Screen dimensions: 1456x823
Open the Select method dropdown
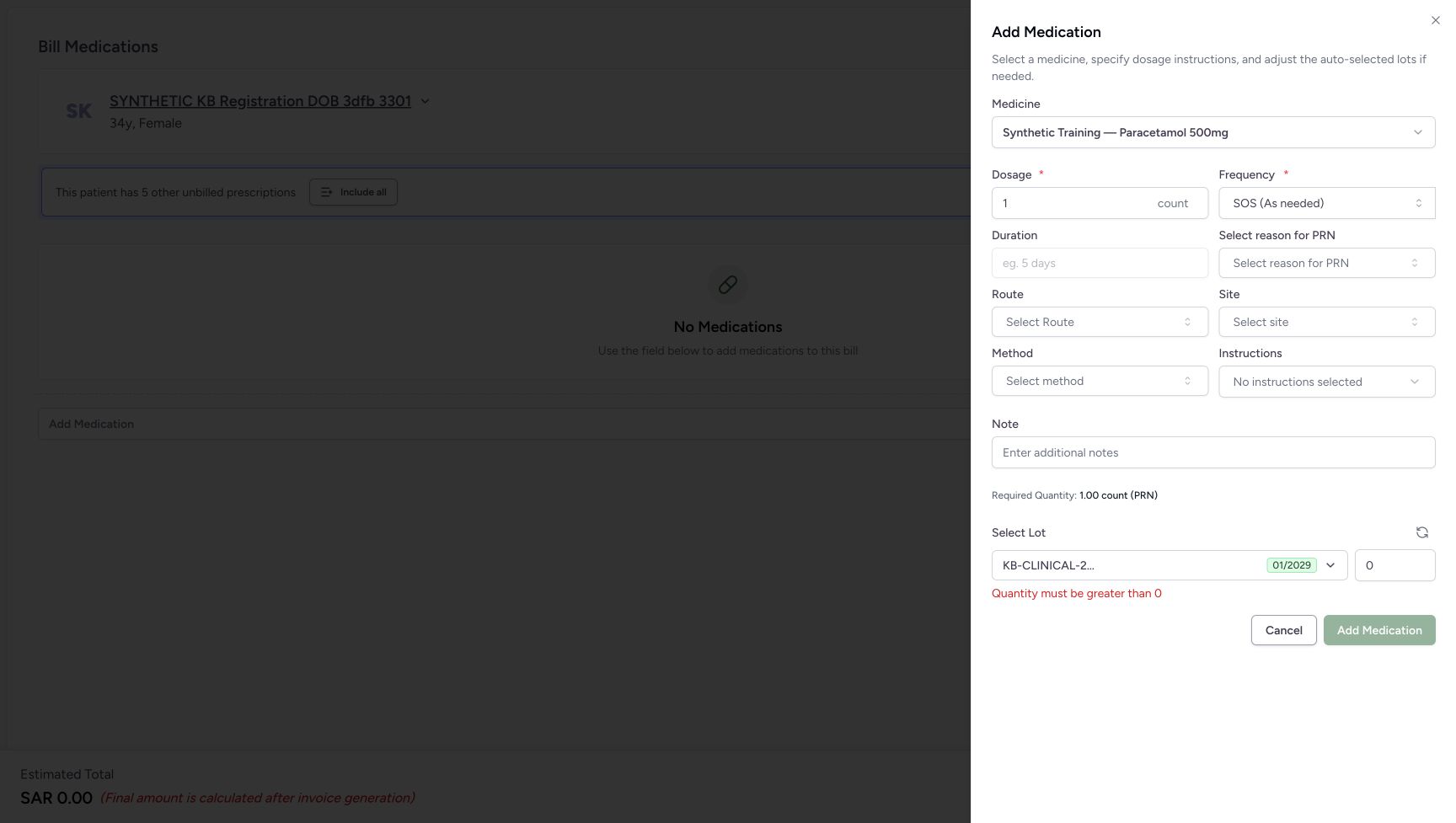1100,381
